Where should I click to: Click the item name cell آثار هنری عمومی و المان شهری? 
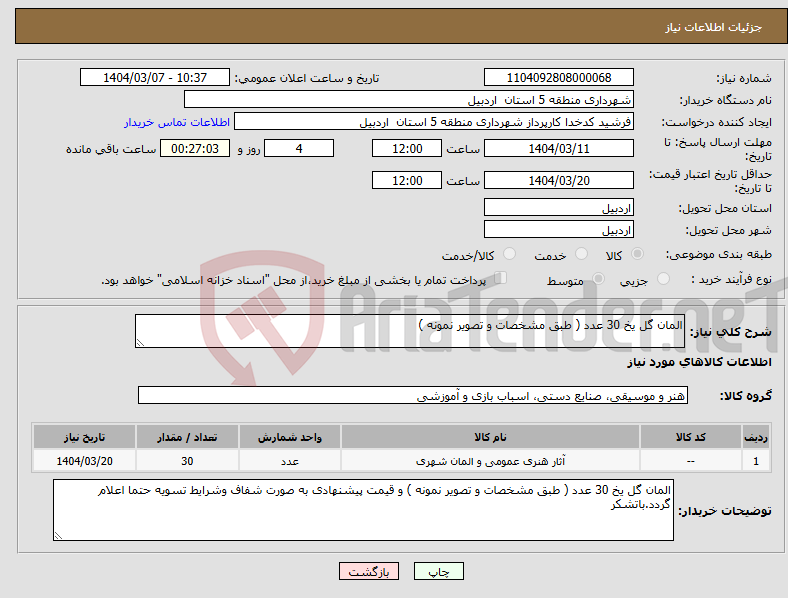pyautogui.click(x=490, y=460)
